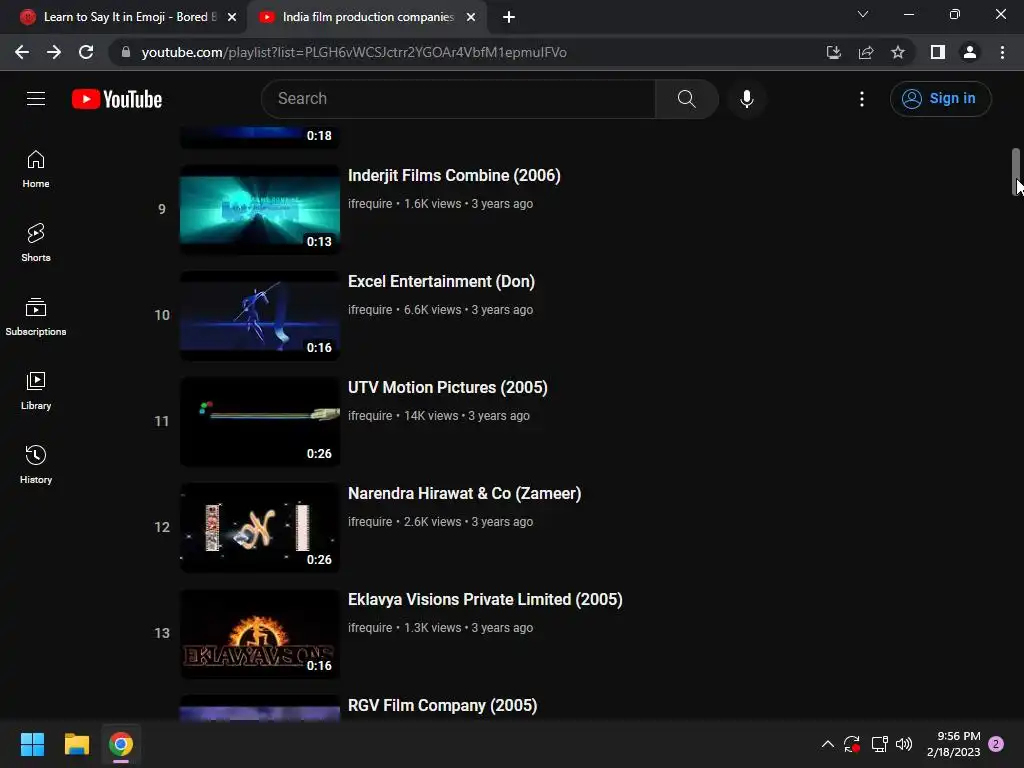This screenshot has width=1024, height=768.
Task: Show hidden system tray icons
Action: 827,744
